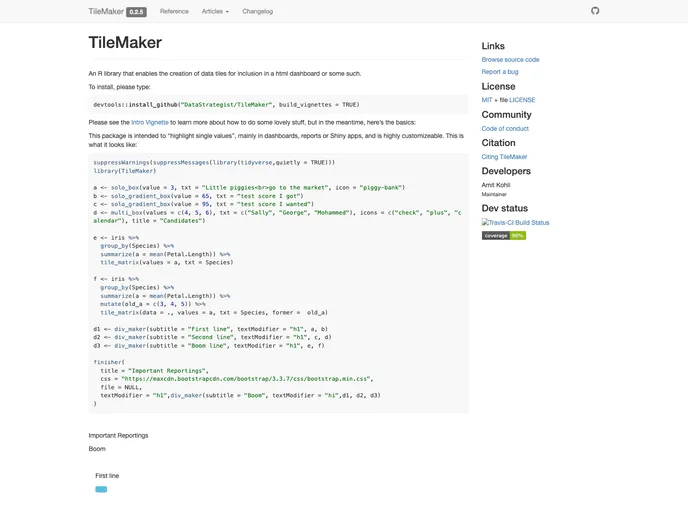Click the 'TileMaker' page heading
Image resolution: width=688 pixels, height=512 pixels.
click(125, 43)
